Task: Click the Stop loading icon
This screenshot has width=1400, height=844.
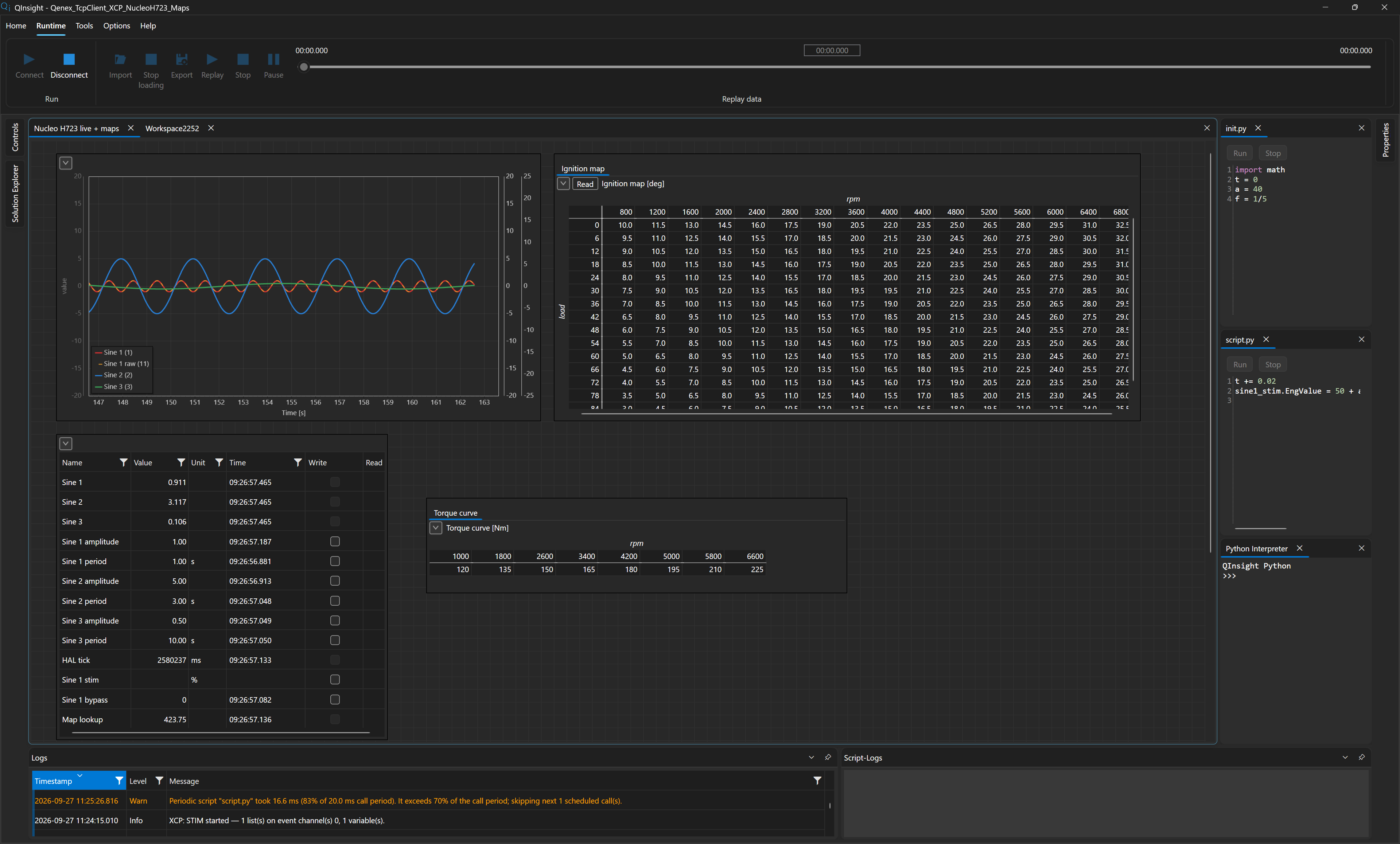Action: coord(151,59)
